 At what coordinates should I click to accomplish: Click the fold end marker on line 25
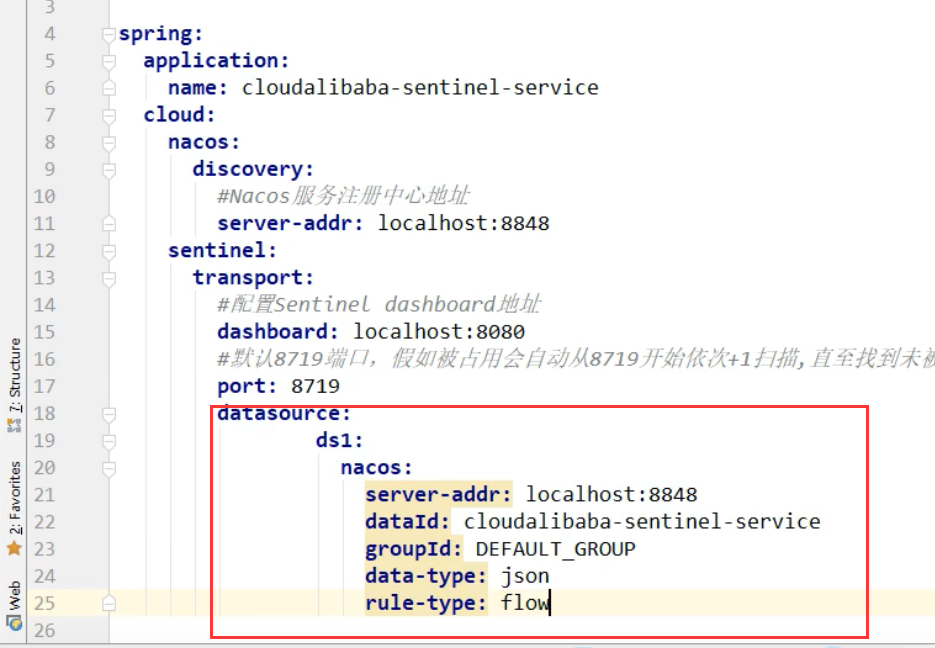109,604
